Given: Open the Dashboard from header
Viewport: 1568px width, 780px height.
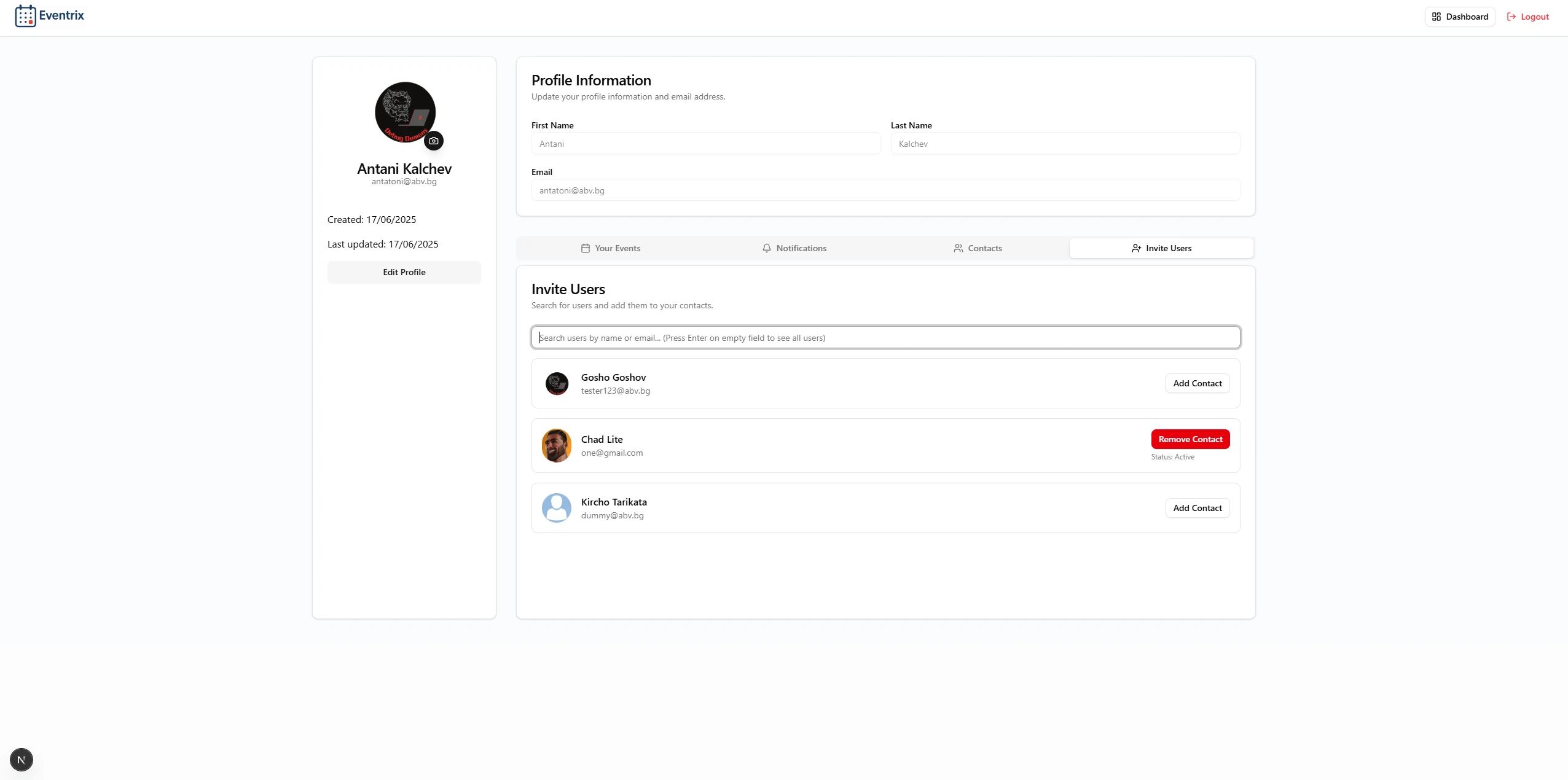Looking at the screenshot, I should tap(1460, 17).
